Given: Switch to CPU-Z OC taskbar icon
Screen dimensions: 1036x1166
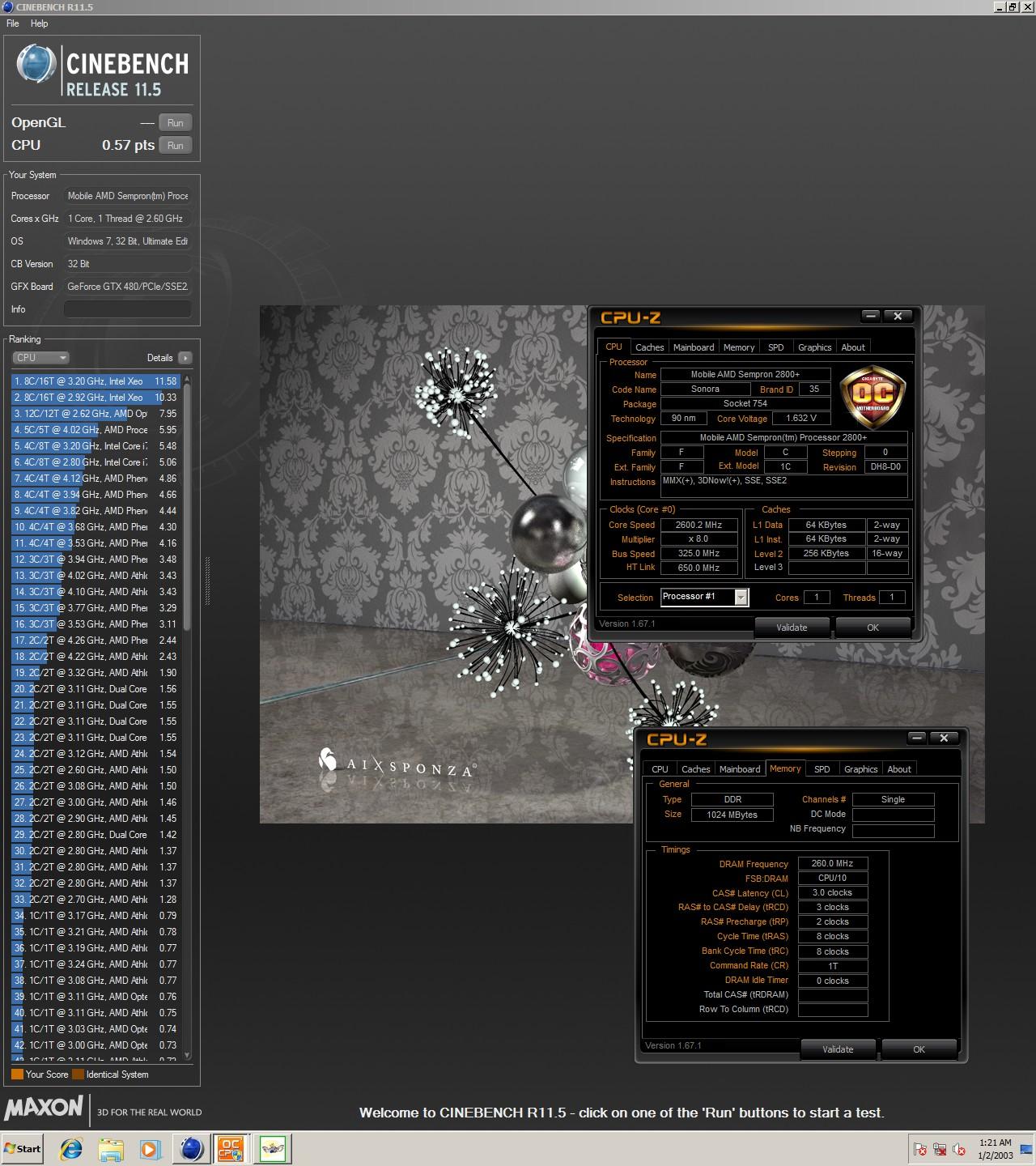Looking at the screenshot, I should coord(231,1148).
